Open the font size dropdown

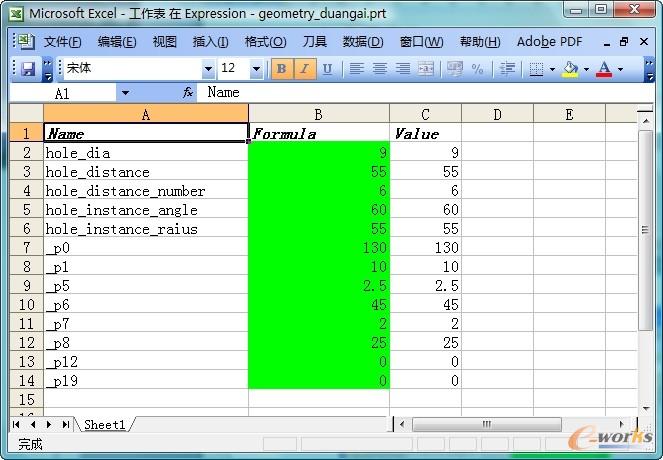(256, 69)
